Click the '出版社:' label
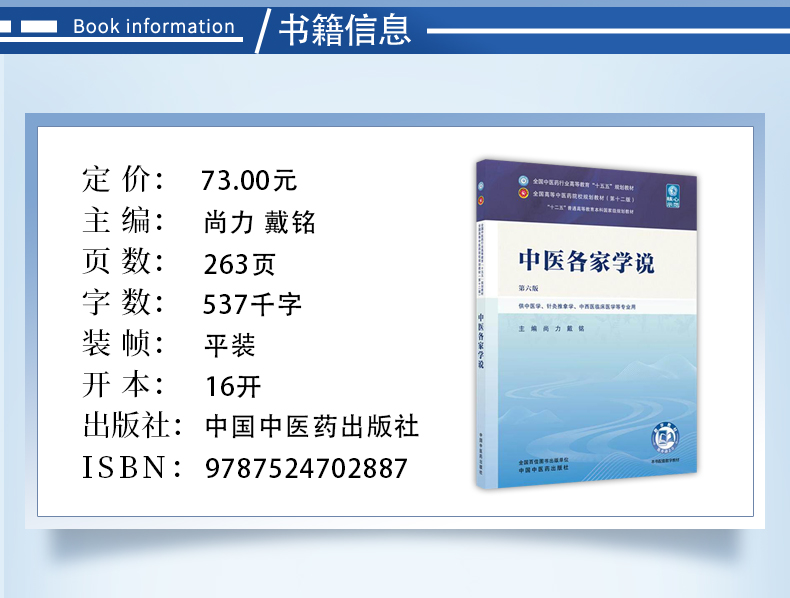The width and height of the screenshot is (790, 598). pos(133,426)
